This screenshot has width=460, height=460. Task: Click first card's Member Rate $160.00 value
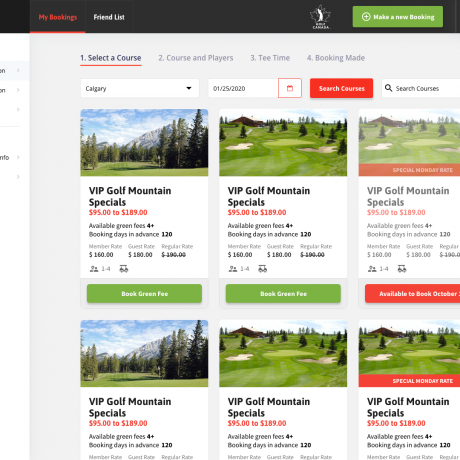tap(101, 255)
